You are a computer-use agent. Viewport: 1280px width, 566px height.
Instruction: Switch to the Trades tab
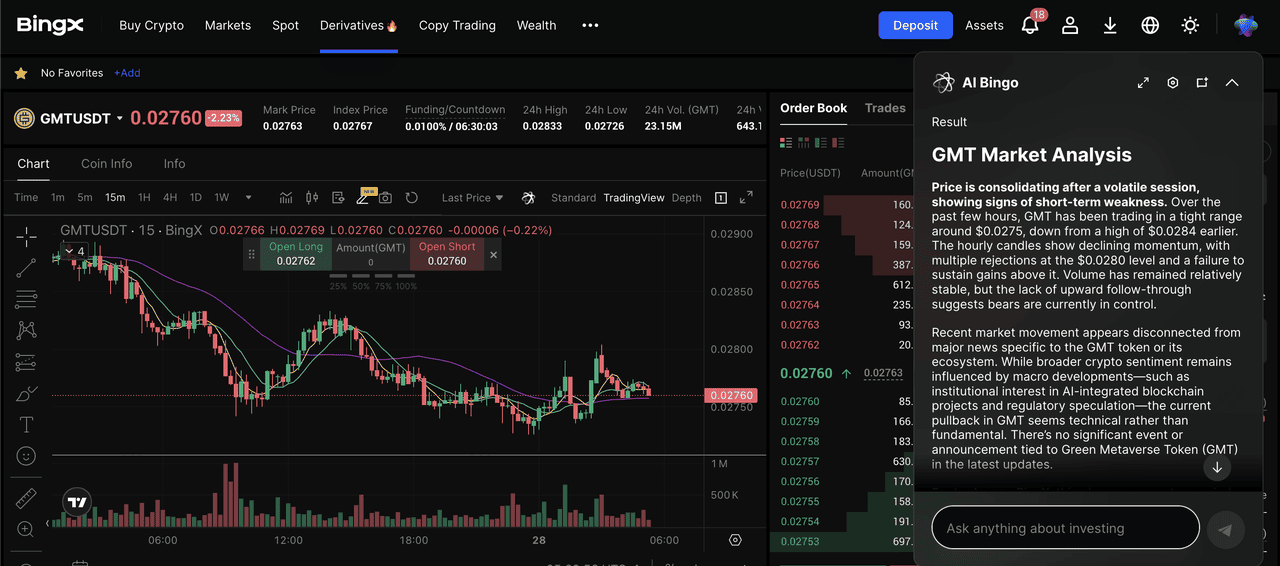(885, 108)
